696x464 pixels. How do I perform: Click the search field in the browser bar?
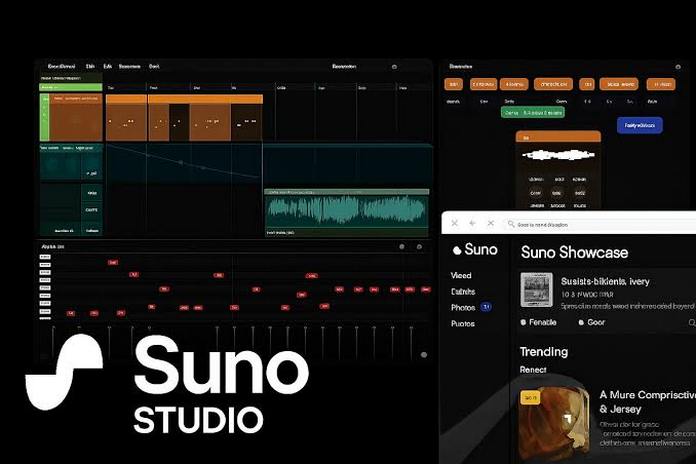599,224
